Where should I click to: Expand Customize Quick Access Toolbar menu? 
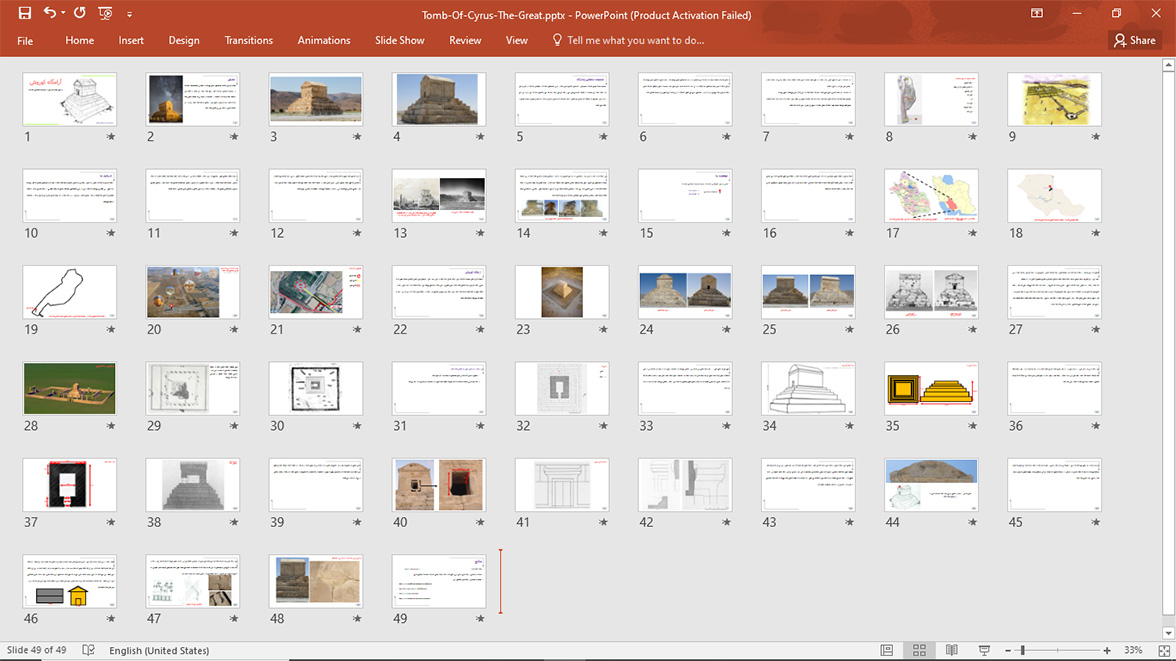tap(129, 14)
